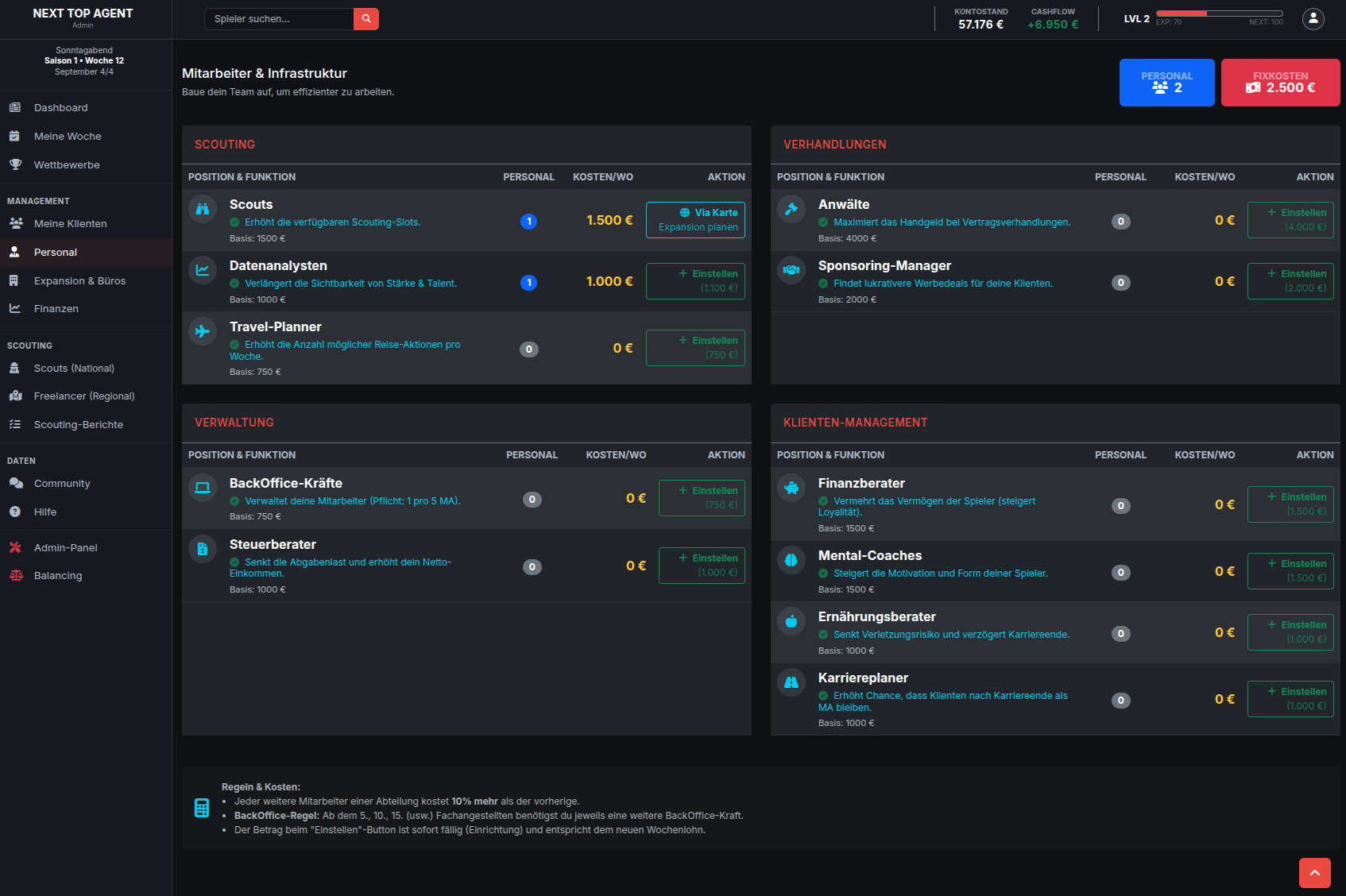This screenshot has height=896, width=1346.
Task: Click the Datenanalysten chart icon
Action: [203, 270]
